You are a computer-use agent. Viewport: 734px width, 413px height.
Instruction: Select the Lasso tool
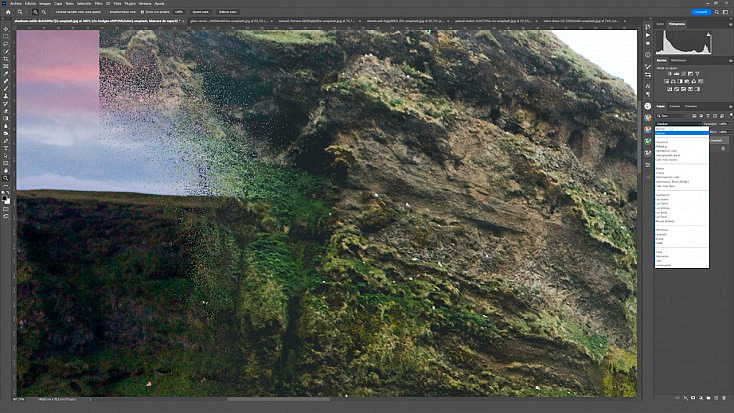tap(6, 43)
